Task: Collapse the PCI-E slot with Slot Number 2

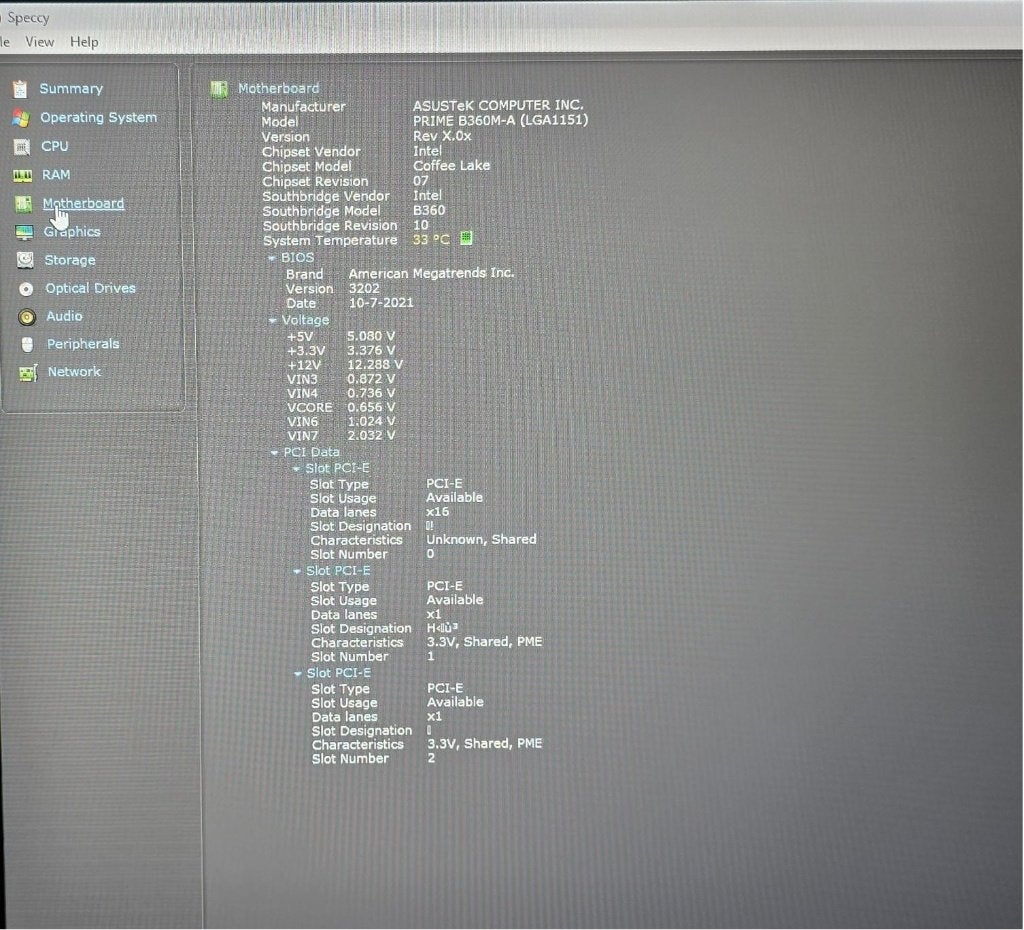Action: click(298, 673)
